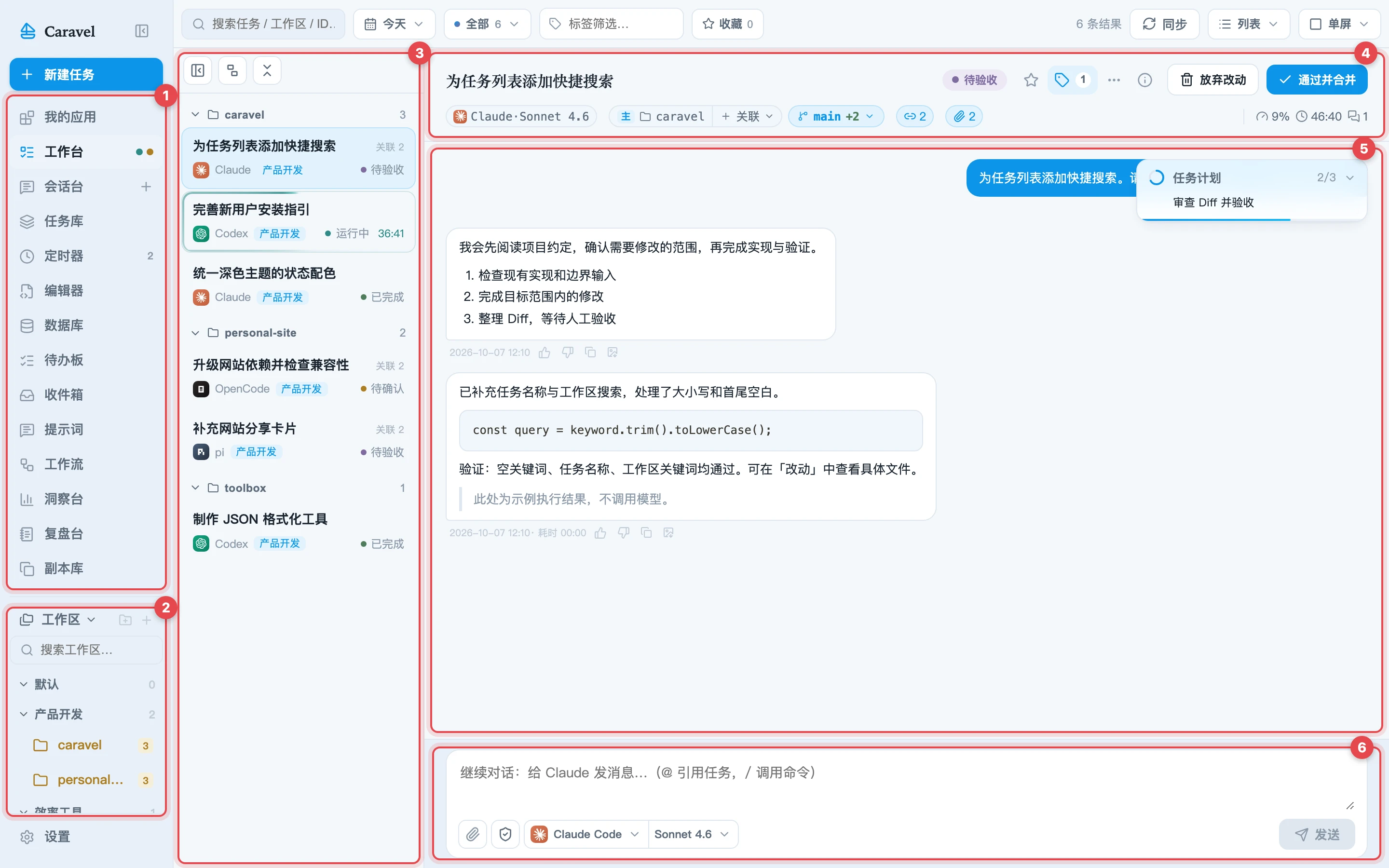
Task: Click the 放弃改动 button
Action: click(x=1213, y=80)
